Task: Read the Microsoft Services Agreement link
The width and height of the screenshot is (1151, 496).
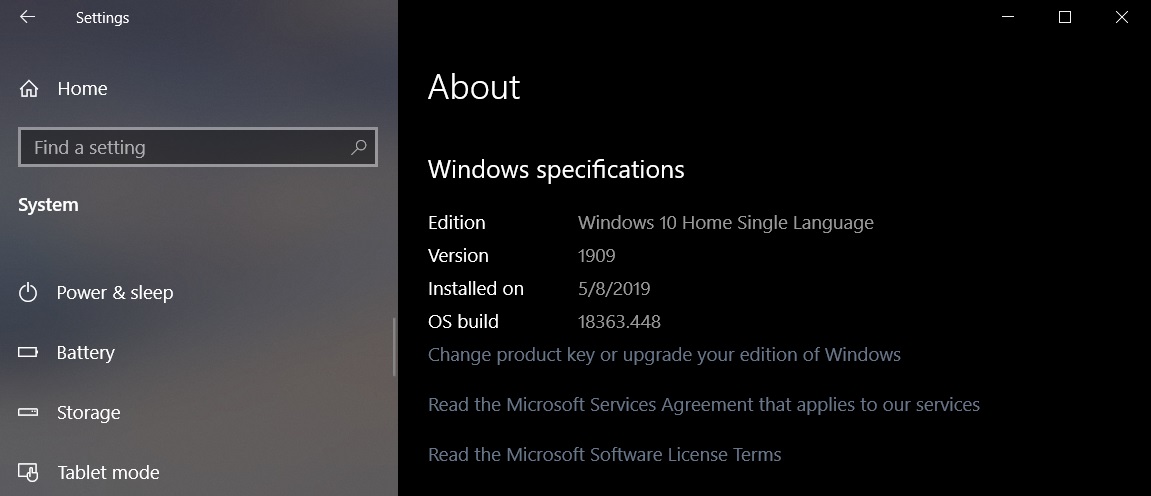Action: (x=704, y=405)
